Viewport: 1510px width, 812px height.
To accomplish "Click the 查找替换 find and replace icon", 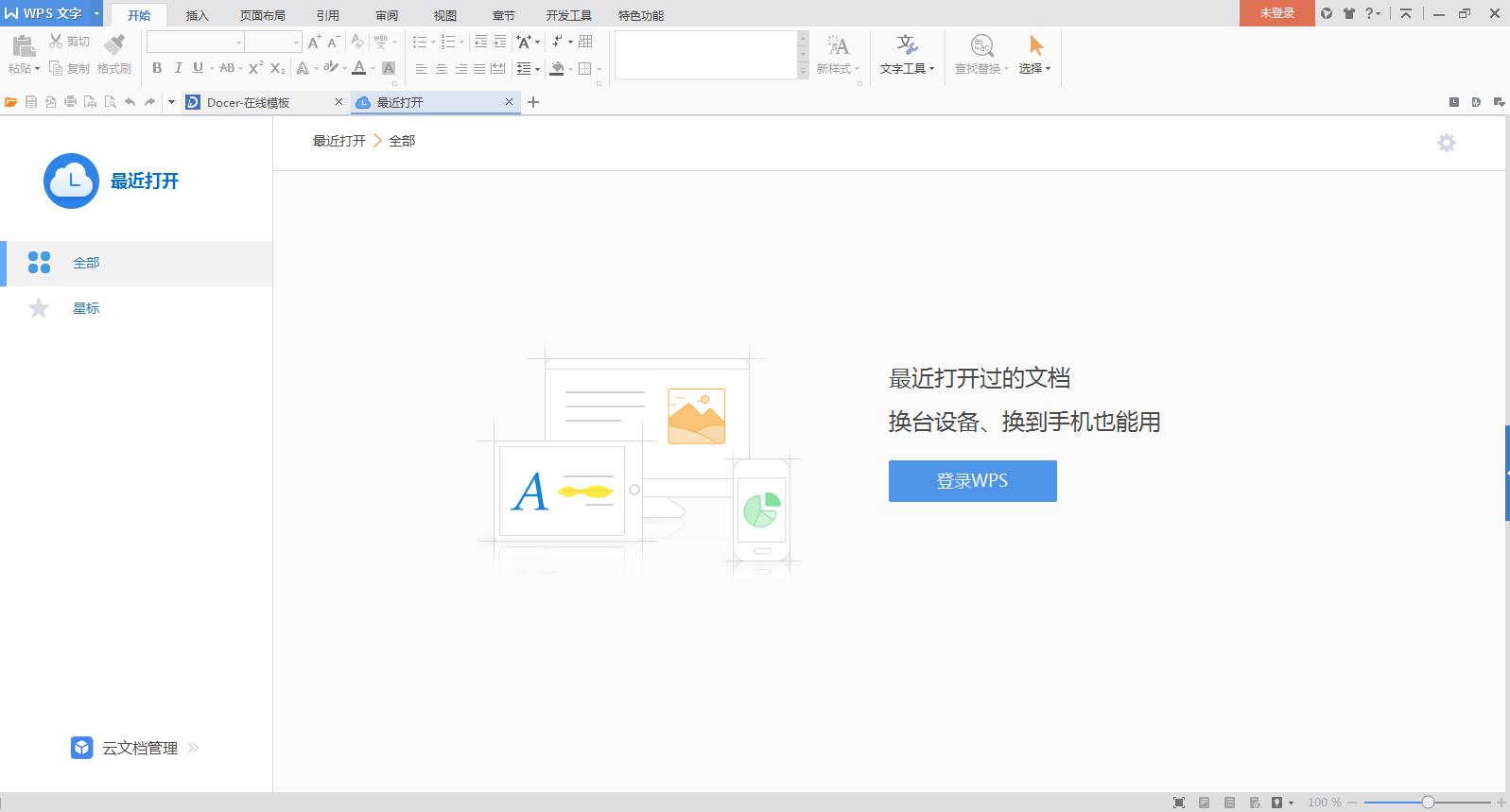I will click(x=981, y=45).
